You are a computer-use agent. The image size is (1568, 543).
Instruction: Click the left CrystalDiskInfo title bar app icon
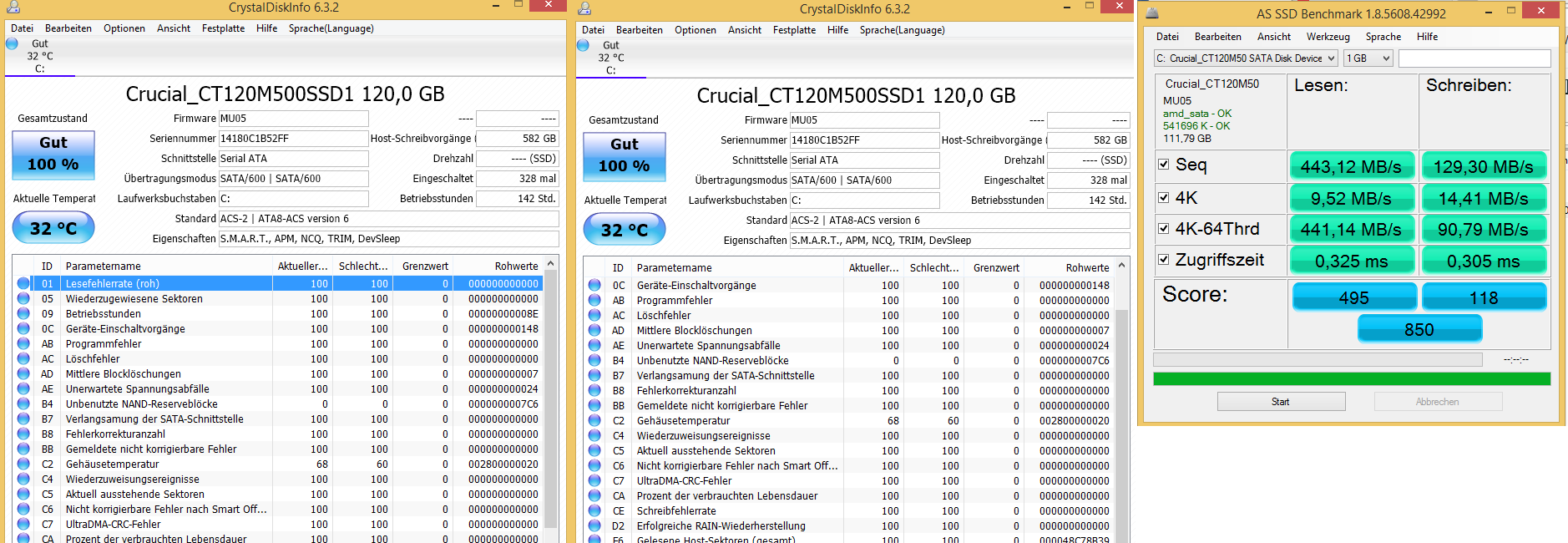click(13, 8)
